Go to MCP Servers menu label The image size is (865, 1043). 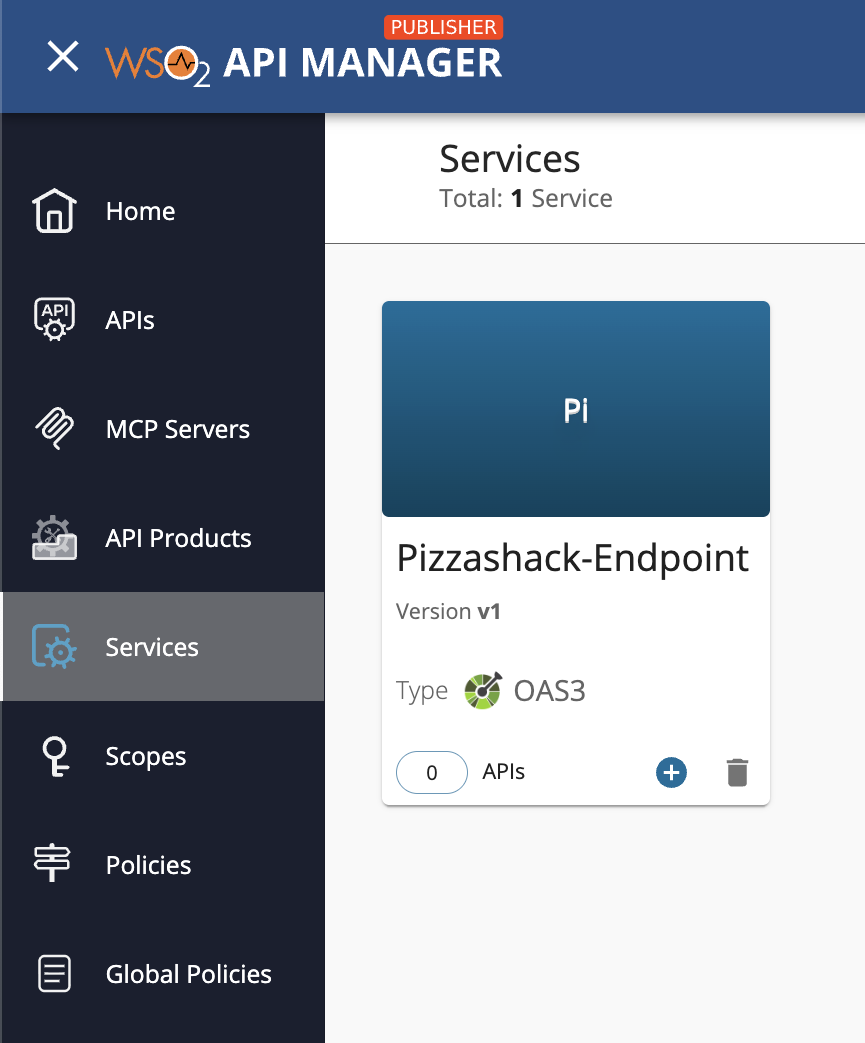pyautogui.click(x=178, y=429)
